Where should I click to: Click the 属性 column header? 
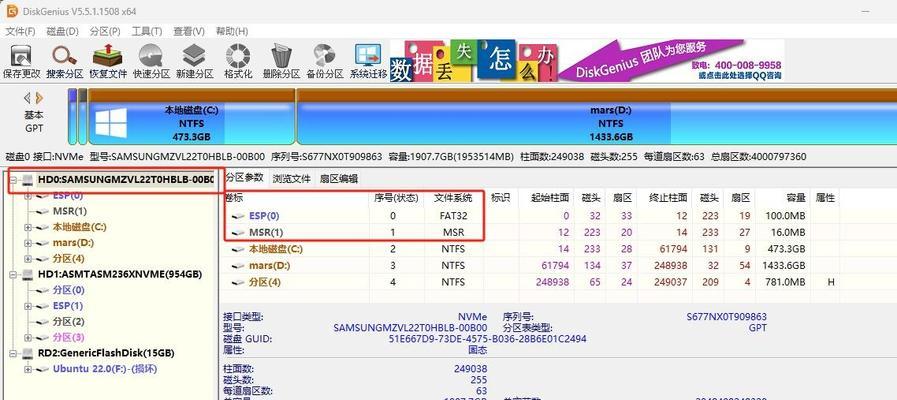click(825, 198)
